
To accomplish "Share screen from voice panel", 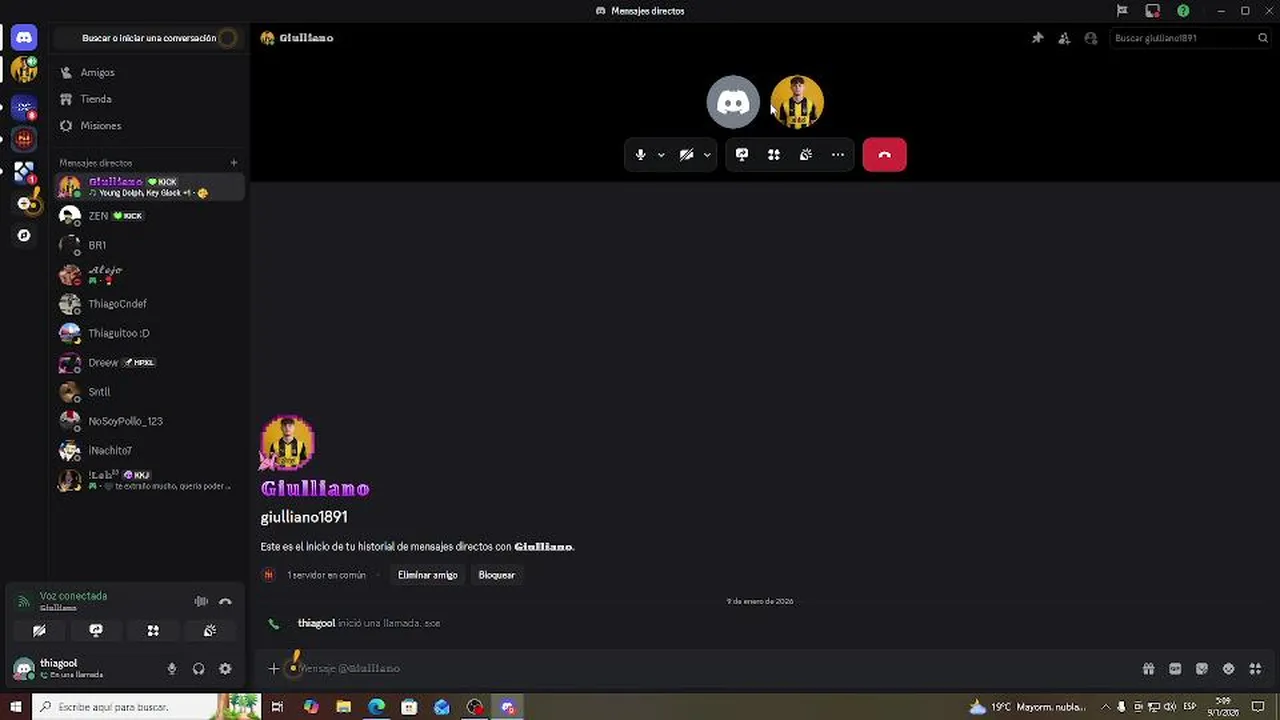I will click(96, 631).
